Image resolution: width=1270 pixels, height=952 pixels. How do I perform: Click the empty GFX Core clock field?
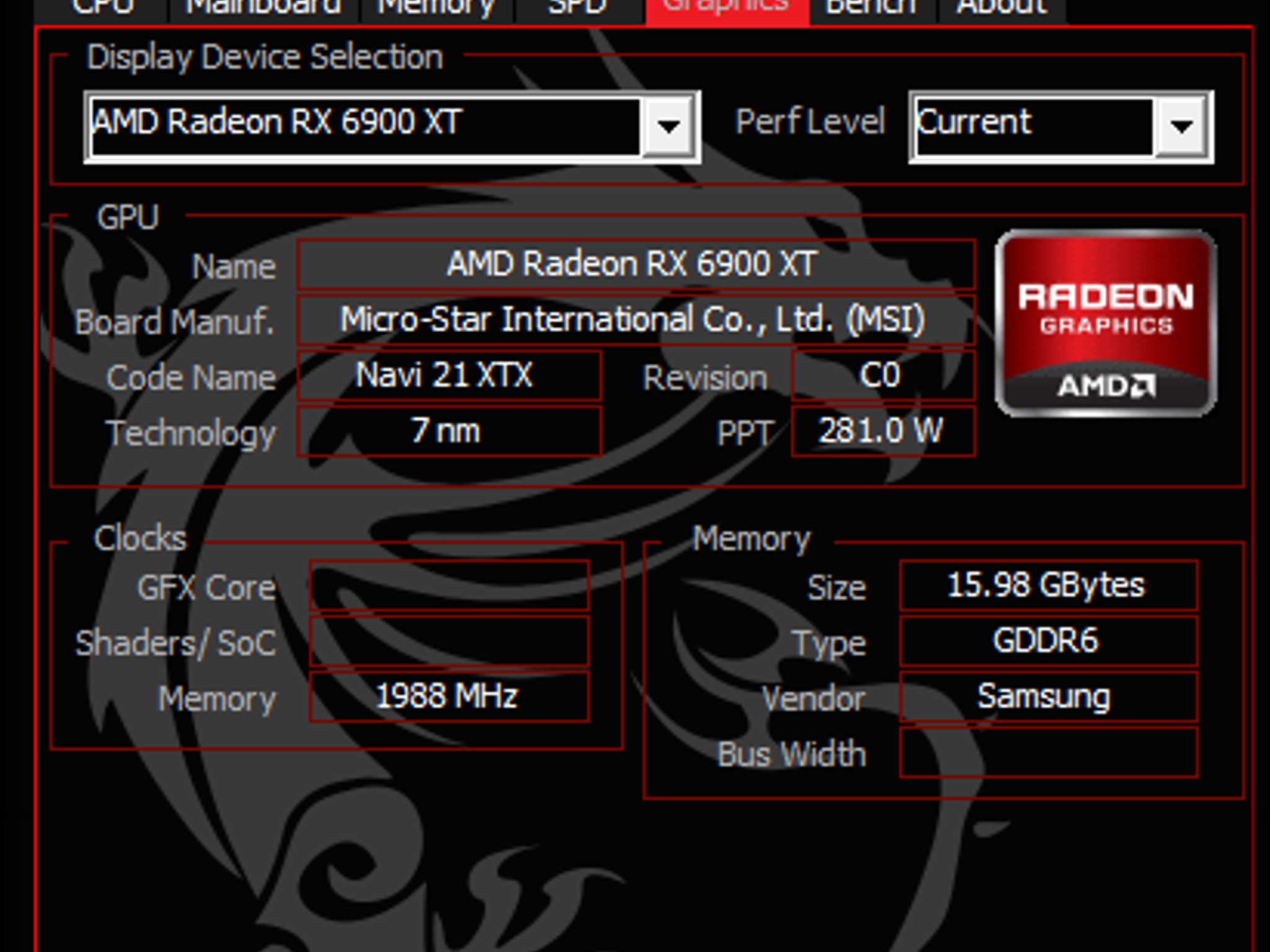coord(449,586)
